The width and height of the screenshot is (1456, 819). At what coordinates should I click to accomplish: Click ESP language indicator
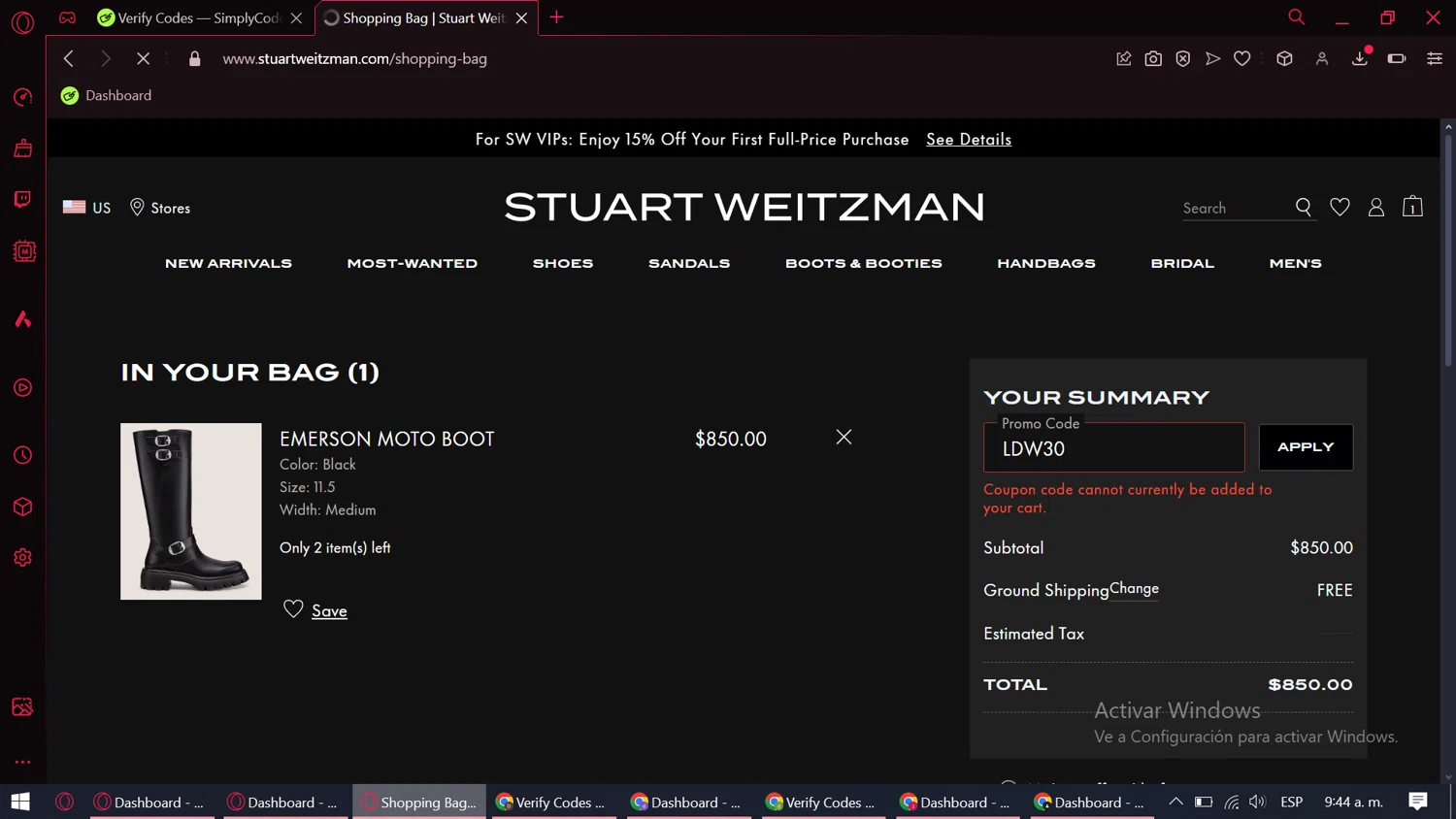[x=1291, y=802]
